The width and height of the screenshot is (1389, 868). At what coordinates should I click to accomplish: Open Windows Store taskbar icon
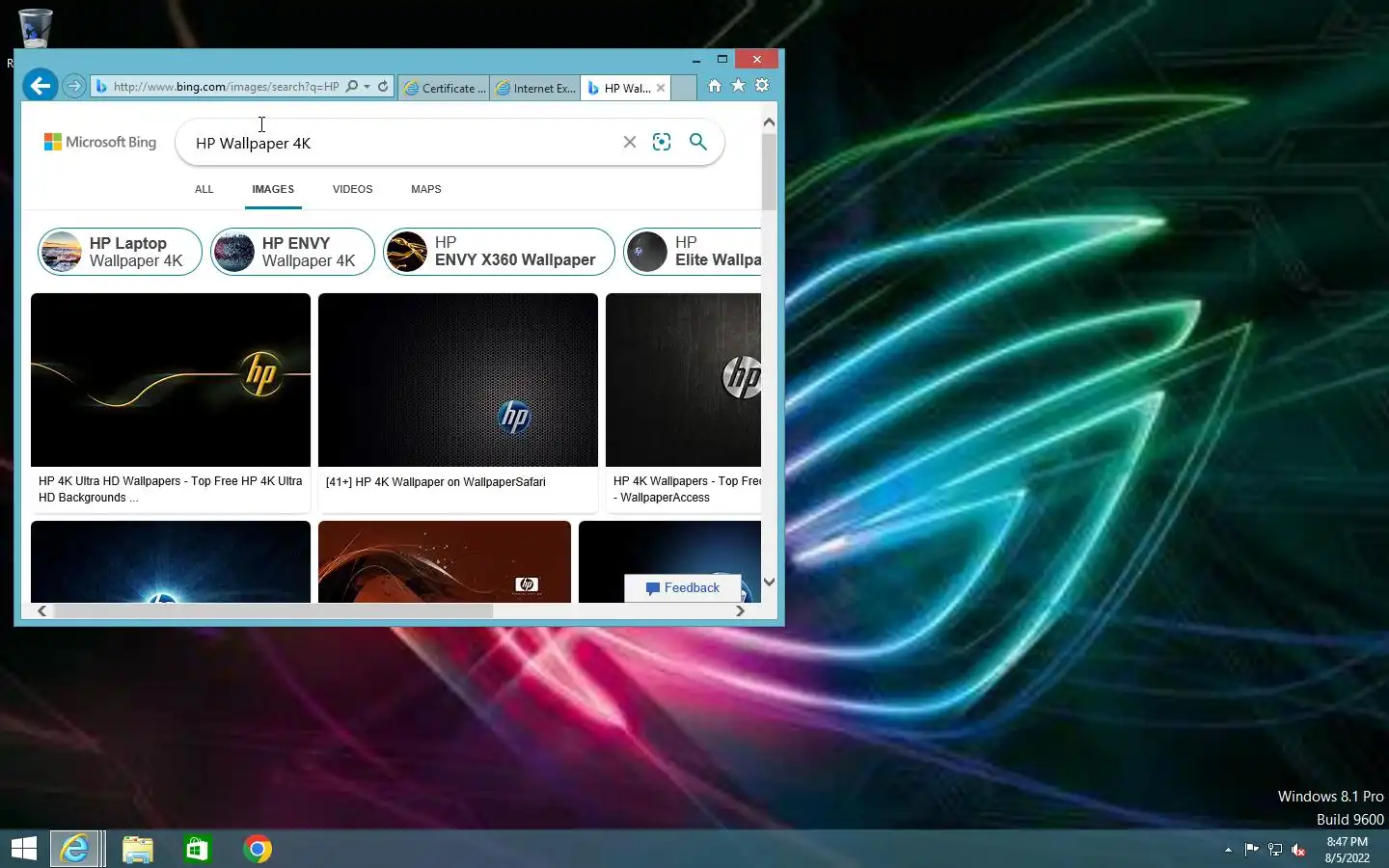(x=198, y=849)
